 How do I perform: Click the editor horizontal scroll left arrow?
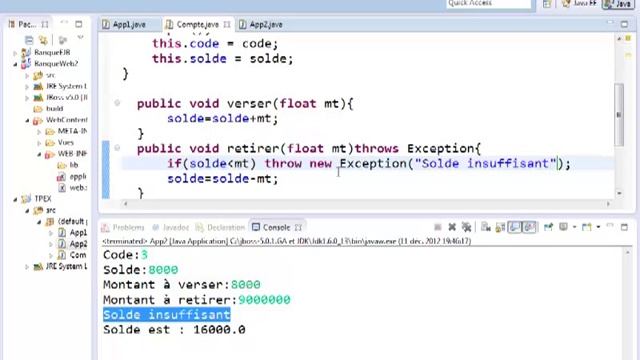[125, 204]
